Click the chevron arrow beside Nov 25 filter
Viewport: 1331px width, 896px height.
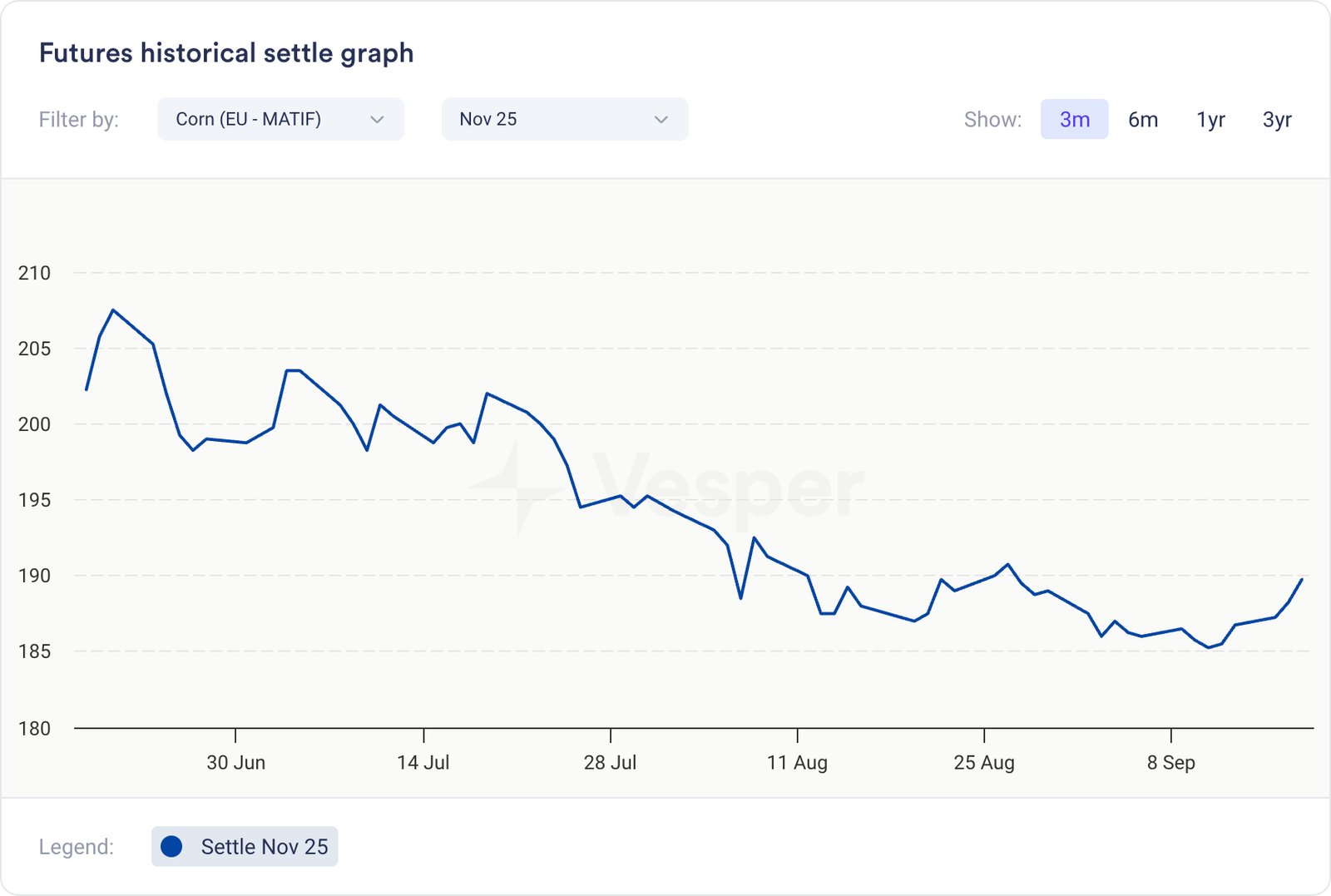(661, 120)
